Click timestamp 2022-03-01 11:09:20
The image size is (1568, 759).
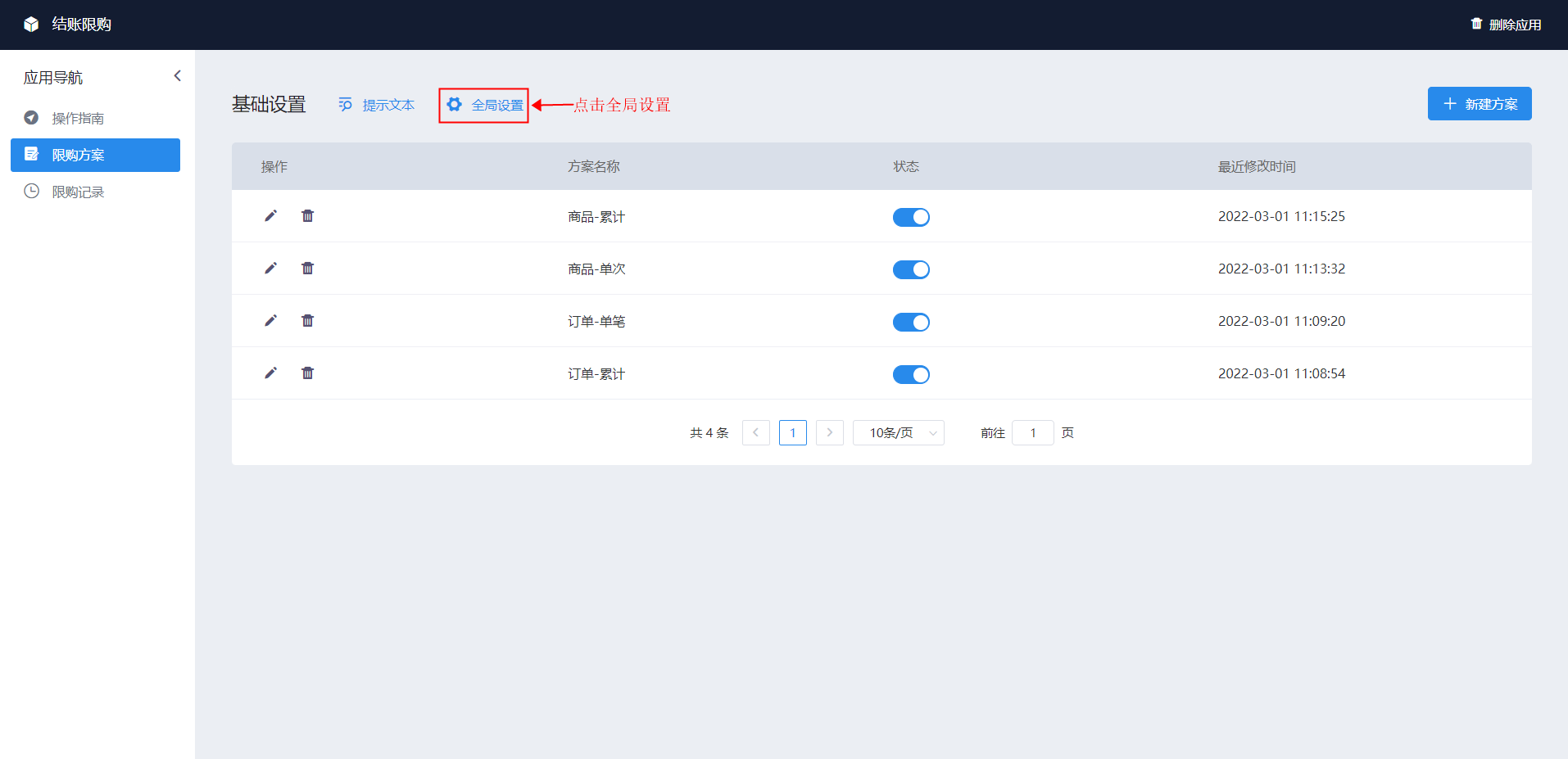1281,321
